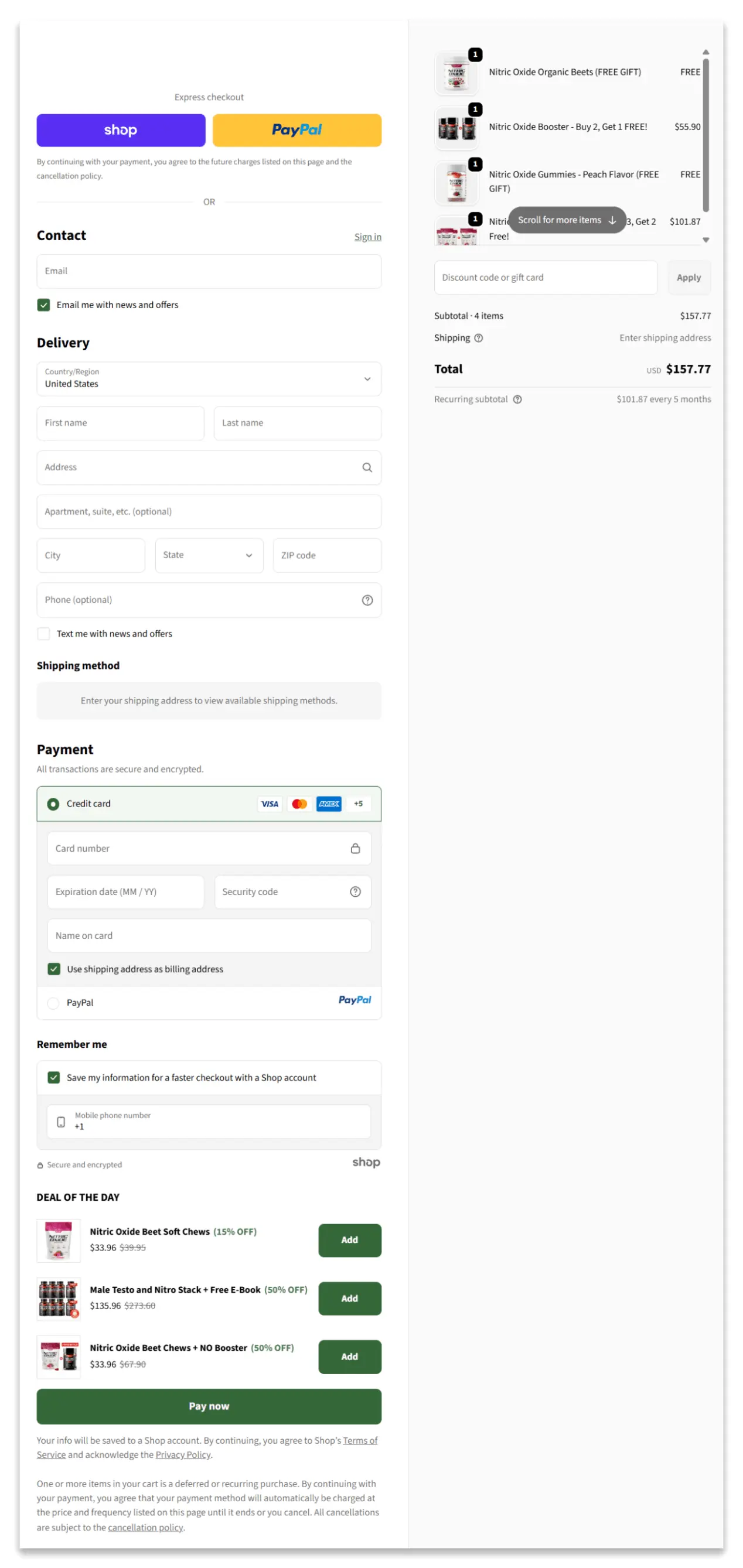Click the mobile phone icon
743x1568 pixels.
(x=61, y=1122)
